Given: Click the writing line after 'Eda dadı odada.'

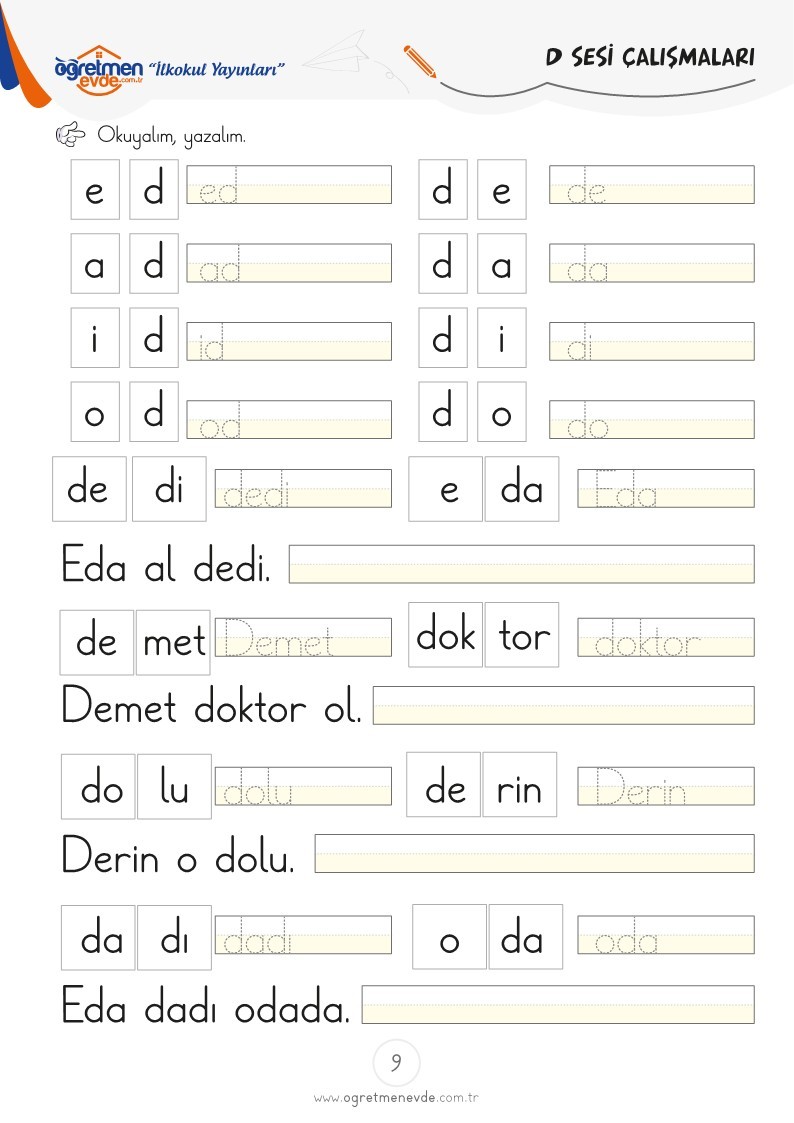Looking at the screenshot, I should point(558,1004).
